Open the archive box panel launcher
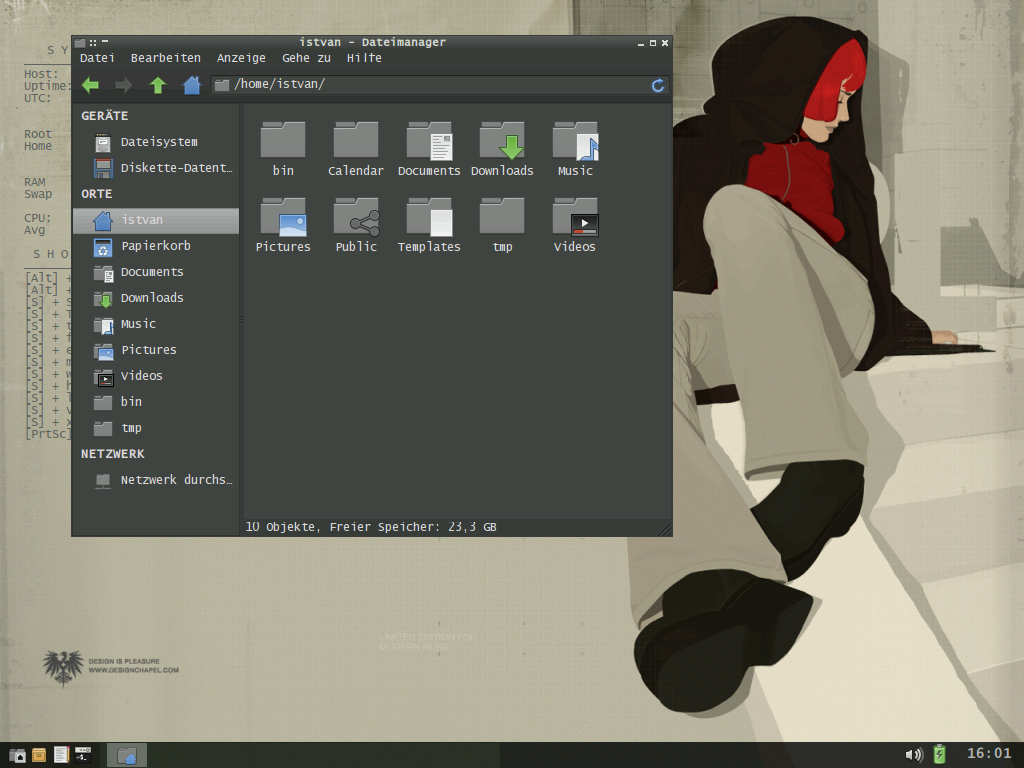 pyautogui.click(x=39, y=755)
